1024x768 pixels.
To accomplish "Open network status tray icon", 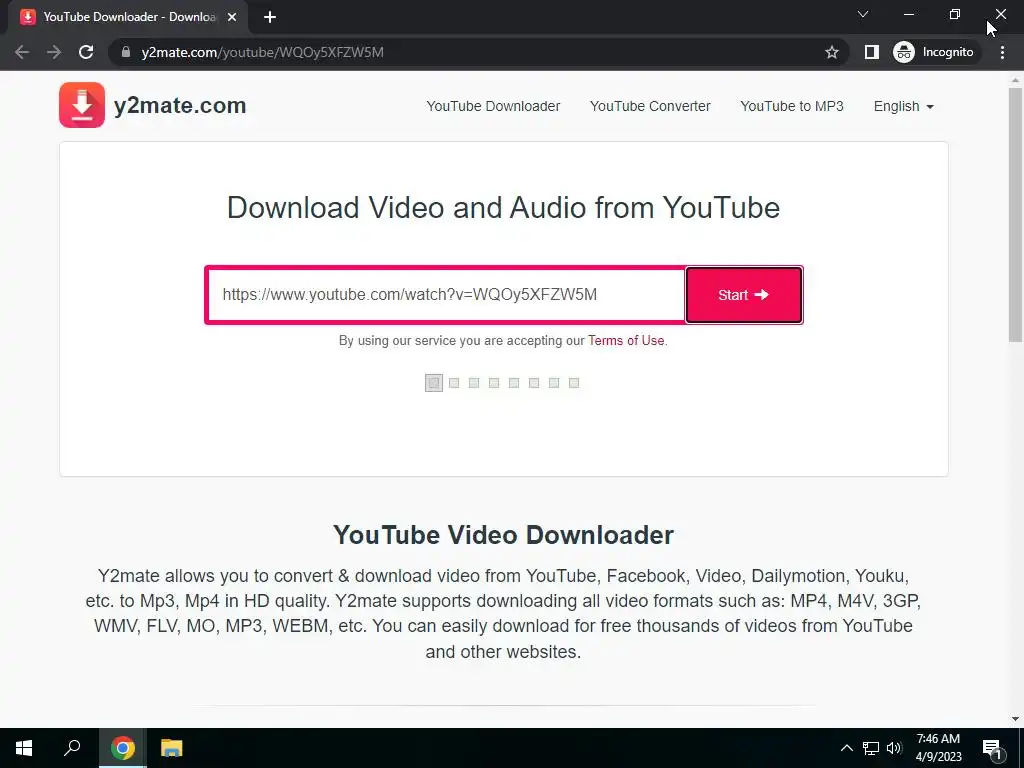I will coord(871,748).
